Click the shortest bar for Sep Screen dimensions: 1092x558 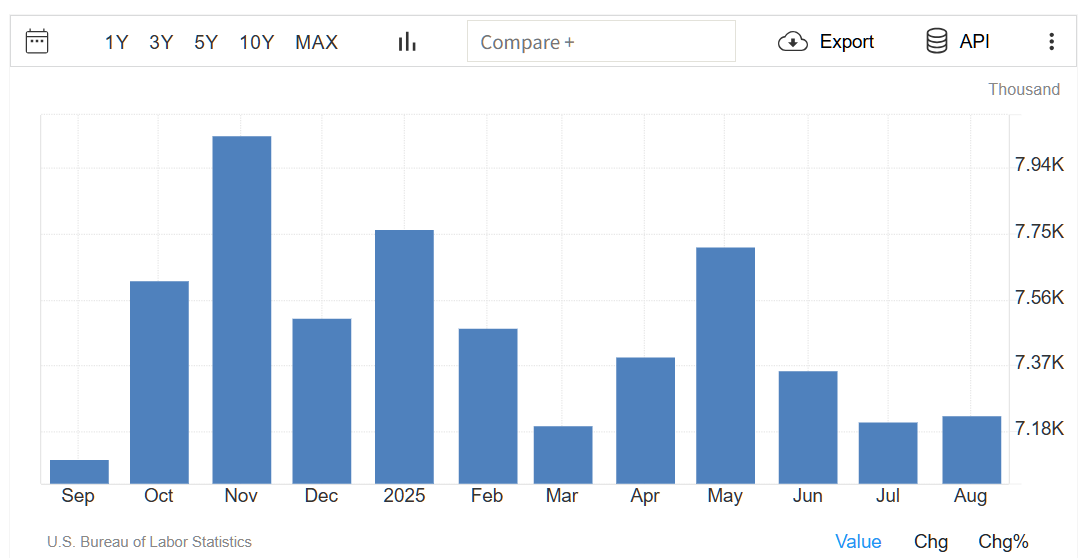(79, 472)
